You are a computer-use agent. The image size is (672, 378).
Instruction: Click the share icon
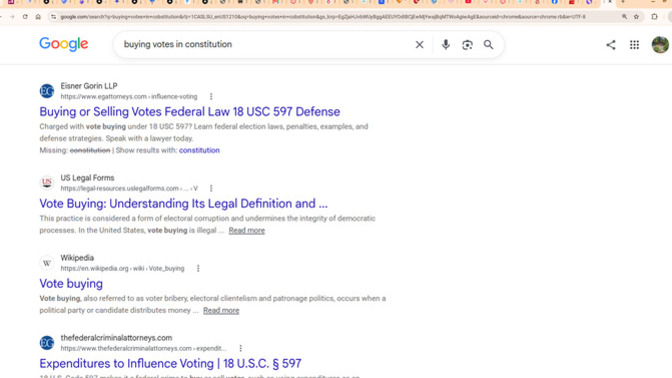pyautogui.click(x=611, y=45)
